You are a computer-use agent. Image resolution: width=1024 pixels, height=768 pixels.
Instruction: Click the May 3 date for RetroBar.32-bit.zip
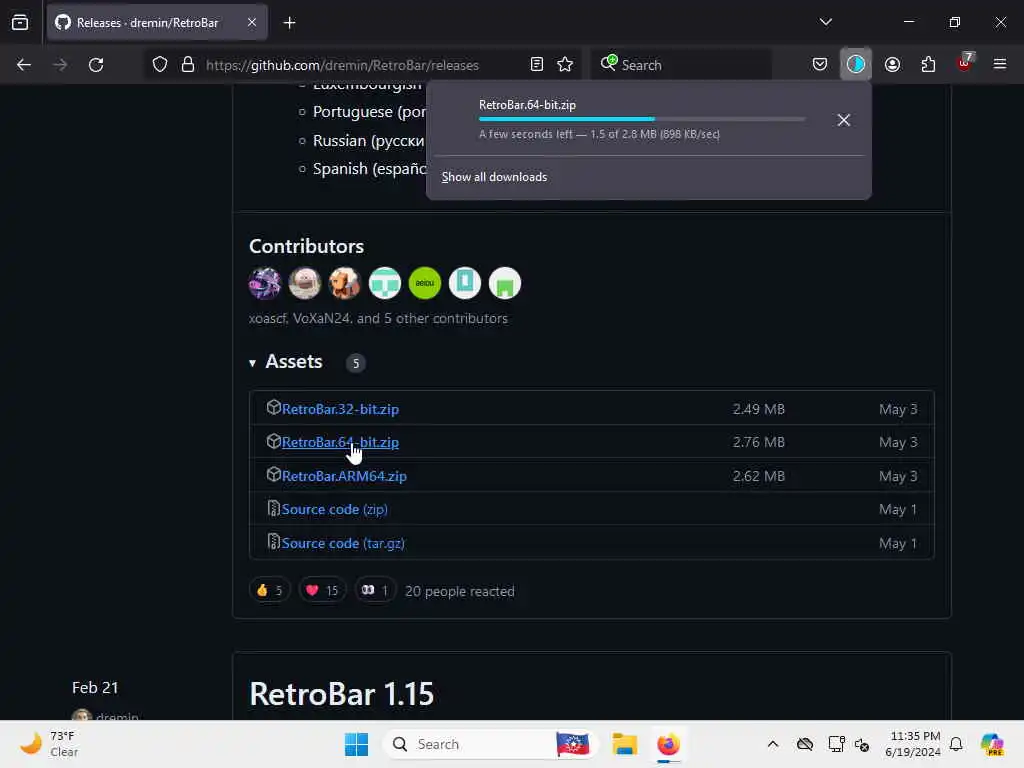[x=898, y=409]
